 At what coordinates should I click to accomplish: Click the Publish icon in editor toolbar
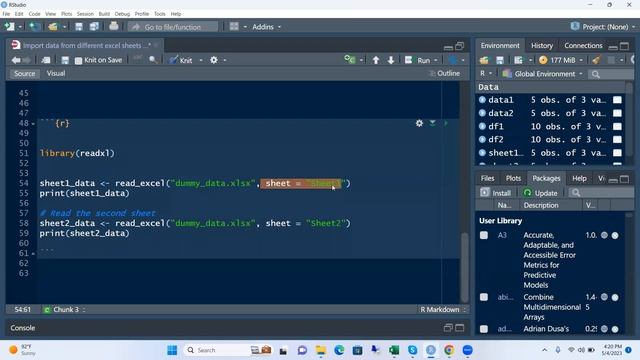(x=452, y=60)
